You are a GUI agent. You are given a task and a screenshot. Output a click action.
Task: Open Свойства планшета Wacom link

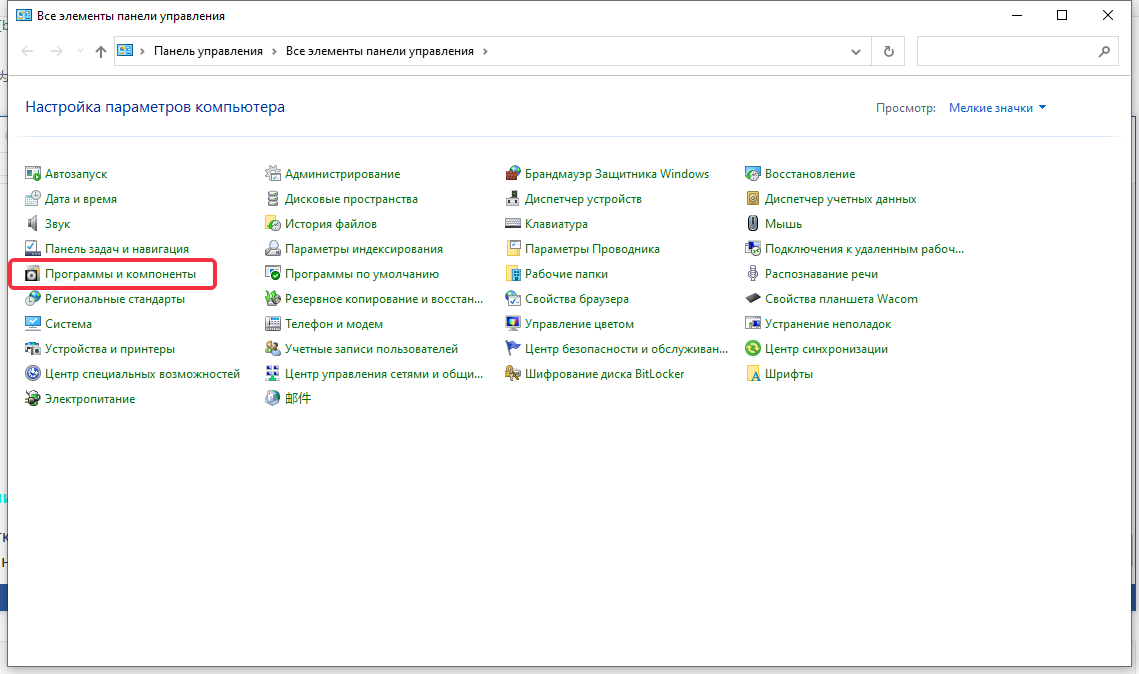tap(841, 299)
